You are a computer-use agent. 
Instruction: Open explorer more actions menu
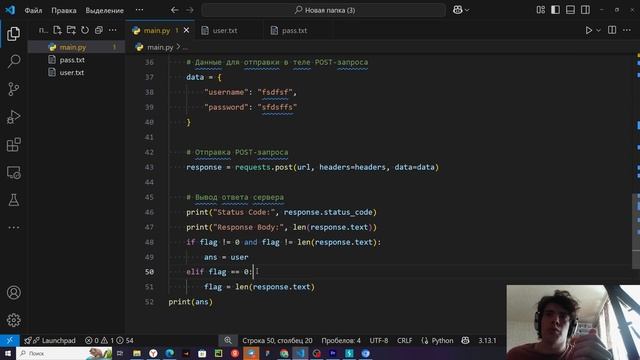coord(113,30)
